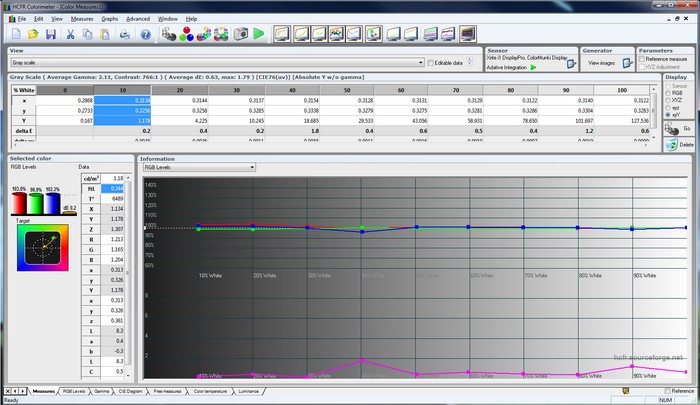Click the dark screen icon at the toolbar end
The image size is (700, 405).
[x=467, y=34]
